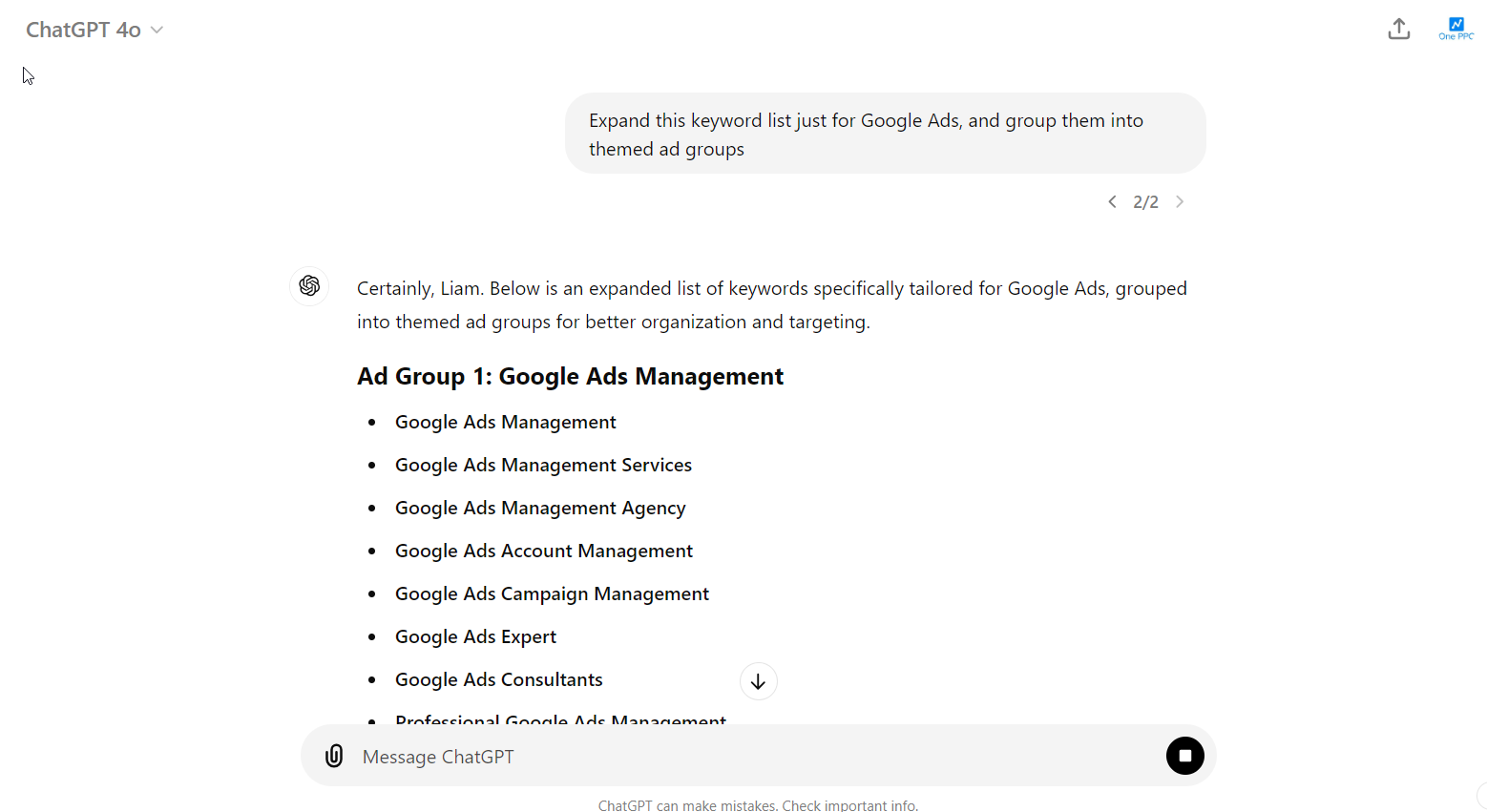Click bullet 'Google Ads Expert'

(475, 636)
